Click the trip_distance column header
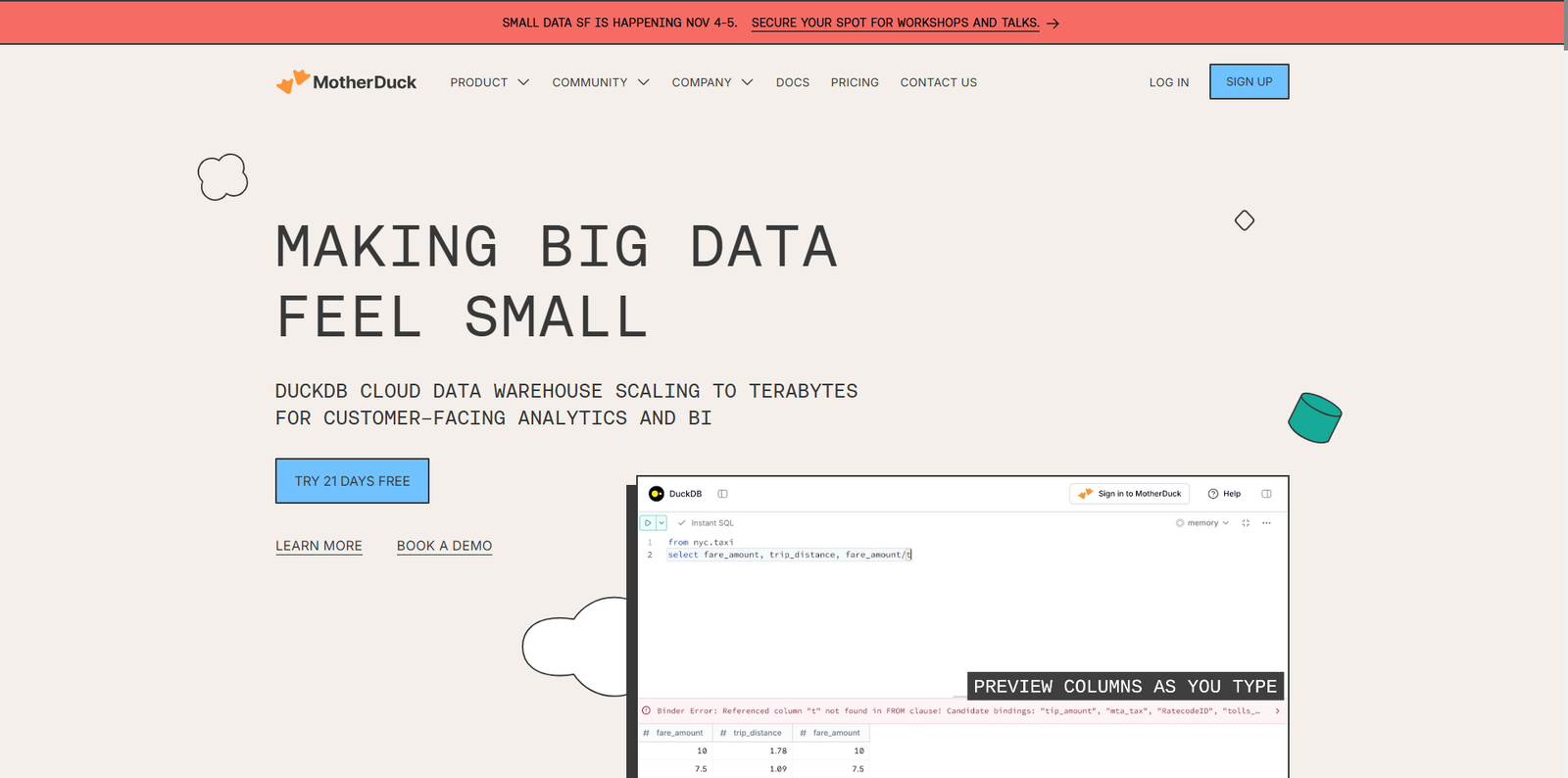The height and width of the screenshot is (778, 1568). pyautogui.click(x=753, y=733)
